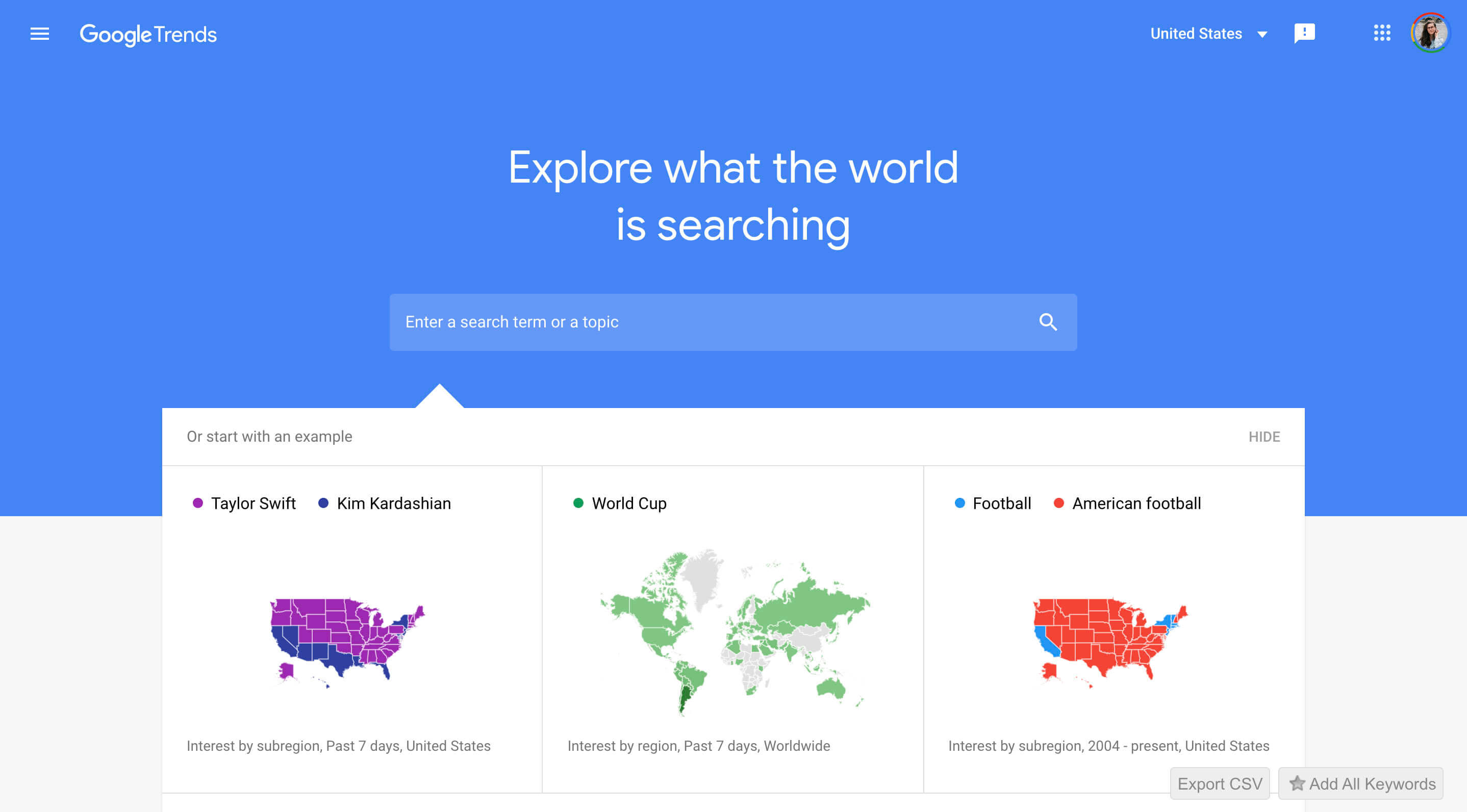
Task: Click the Football legend label
Action: [1002, 503]
